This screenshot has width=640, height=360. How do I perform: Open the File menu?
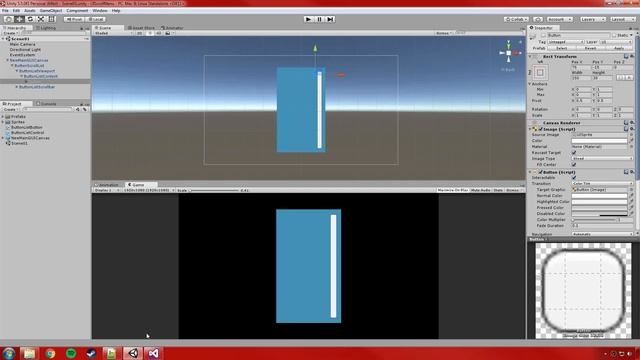point(5,11)
